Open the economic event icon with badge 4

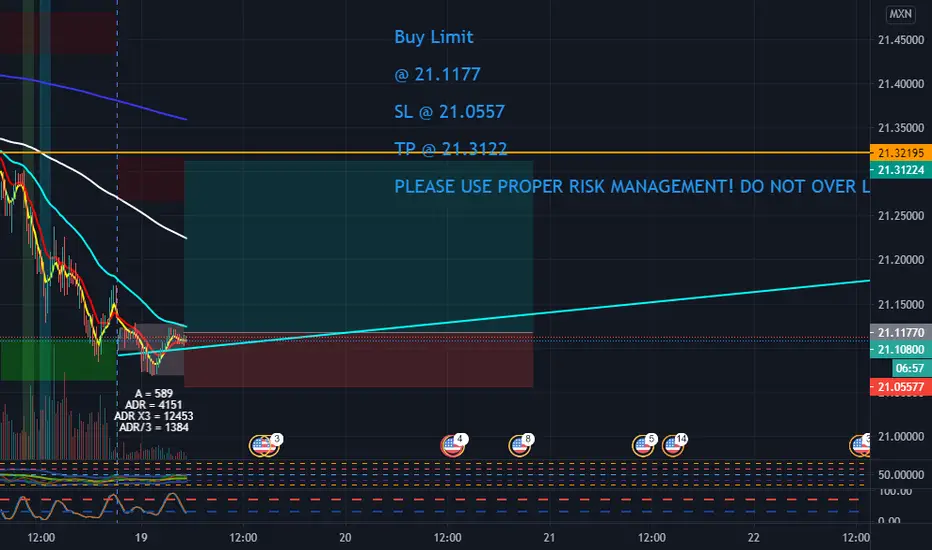click(453, 445)
